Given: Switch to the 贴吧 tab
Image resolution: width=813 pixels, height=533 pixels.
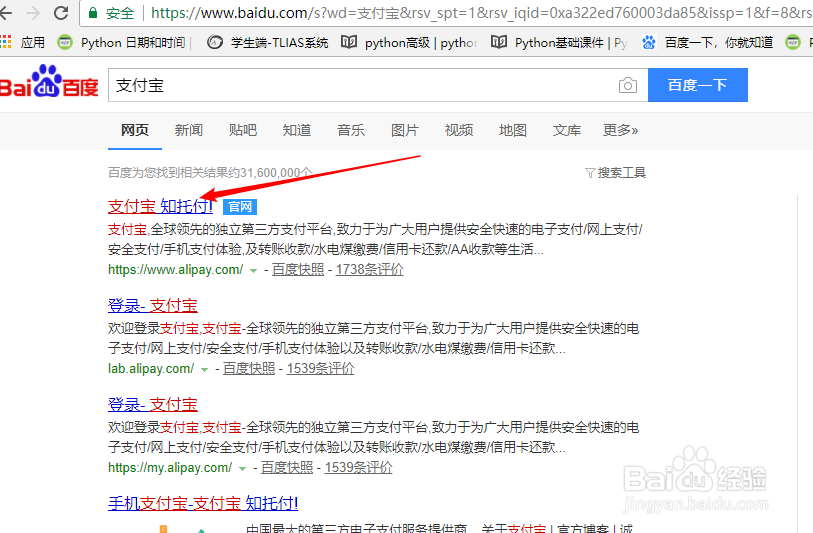Looking at the screenshot, I should pos(243,130).
